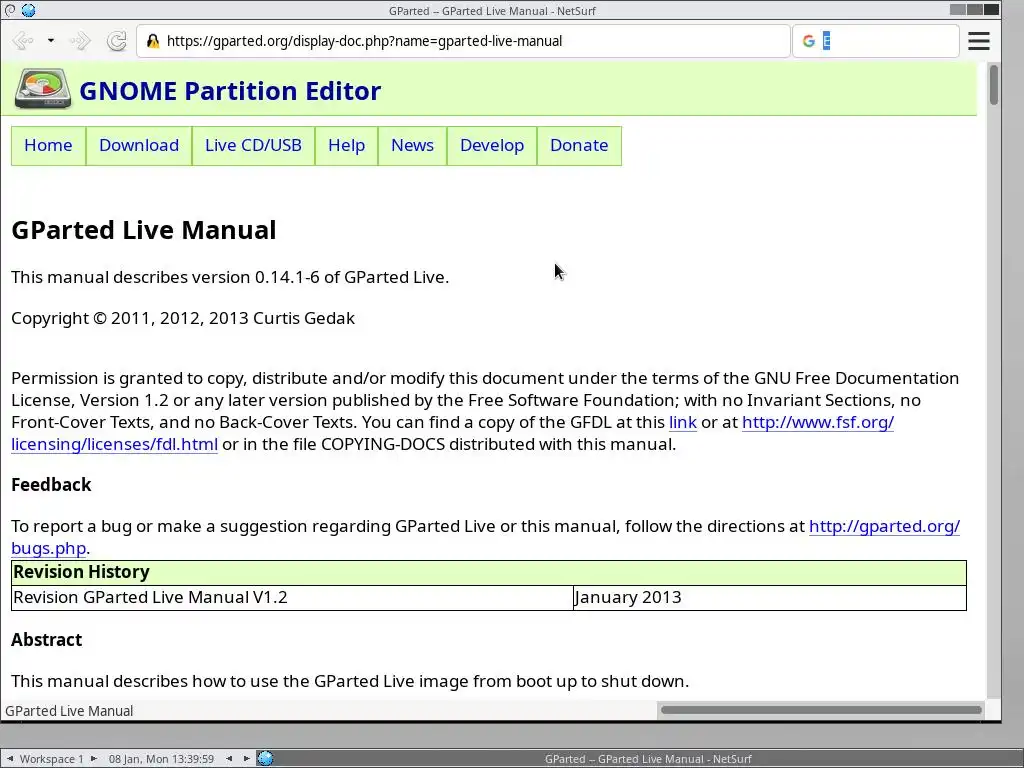The height and width of the screenshot is (768, 1024).
Task: Click the 'January 2013' table cell
Action: pyautogui.click(x=770, y=598)
